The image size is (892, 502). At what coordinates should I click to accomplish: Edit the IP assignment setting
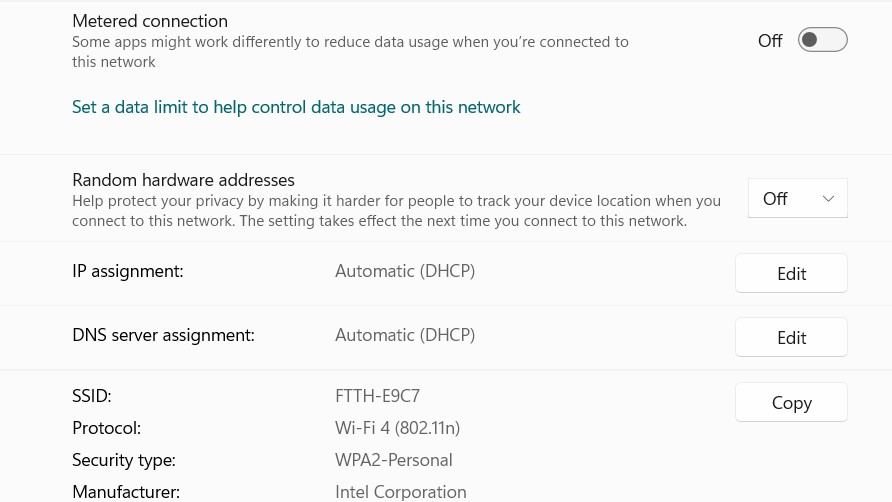click(x=791, y=273)
